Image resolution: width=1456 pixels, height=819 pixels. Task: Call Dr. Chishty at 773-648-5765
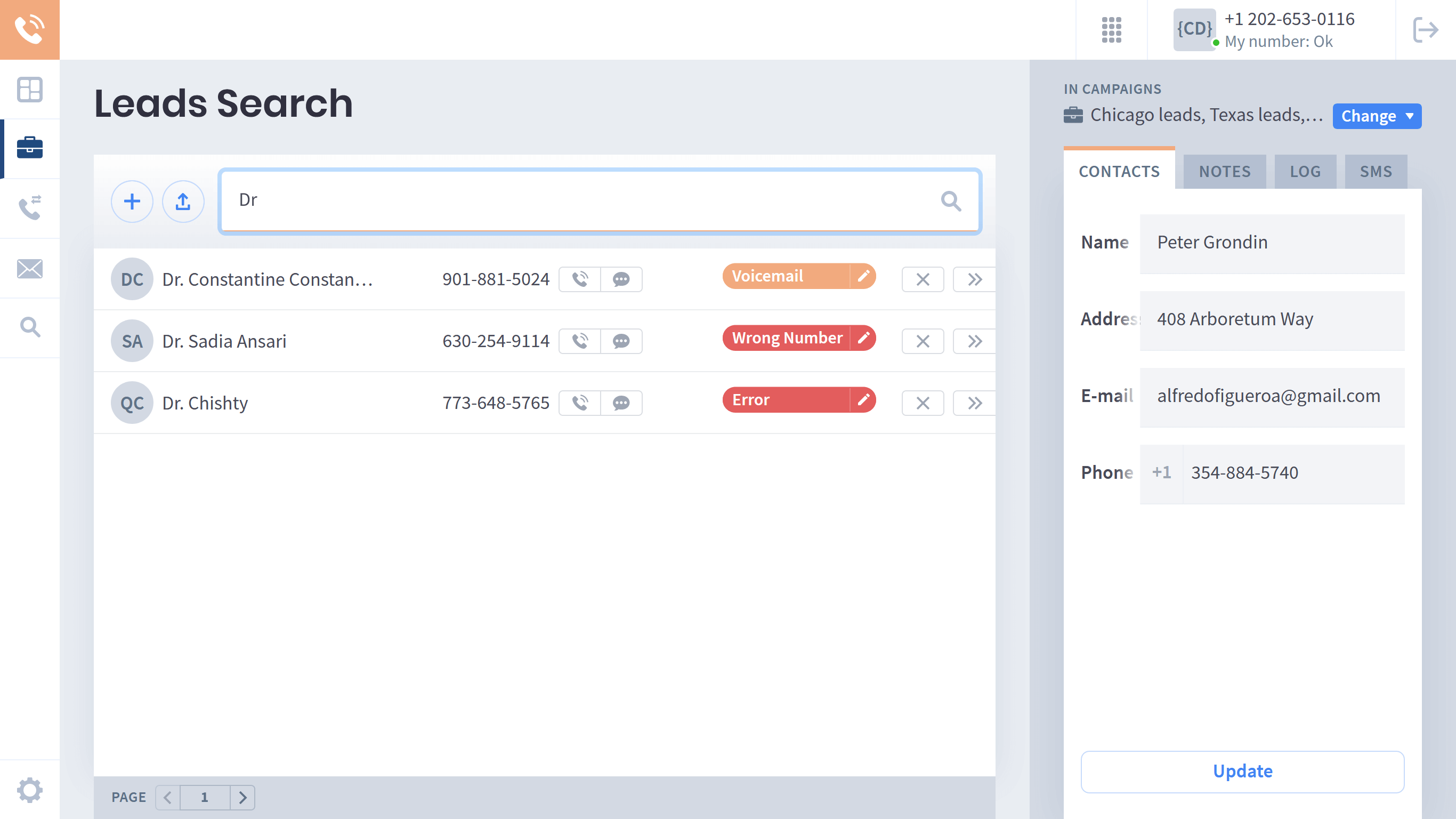coord(579,403)
